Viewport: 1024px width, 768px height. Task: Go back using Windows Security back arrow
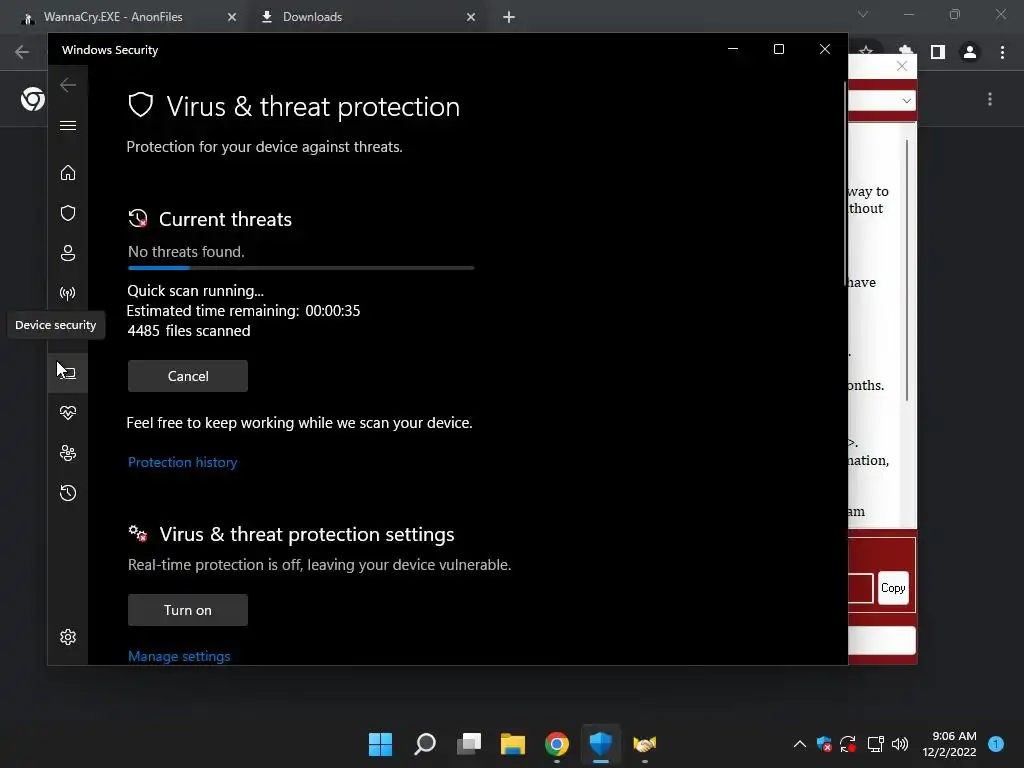tap(68, 85)
